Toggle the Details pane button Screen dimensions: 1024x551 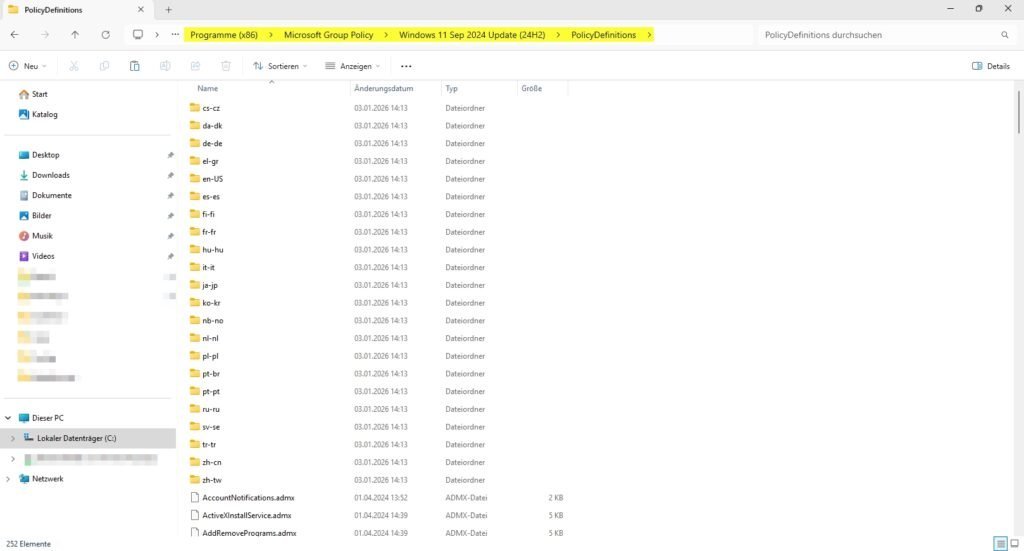pos(990,66)
